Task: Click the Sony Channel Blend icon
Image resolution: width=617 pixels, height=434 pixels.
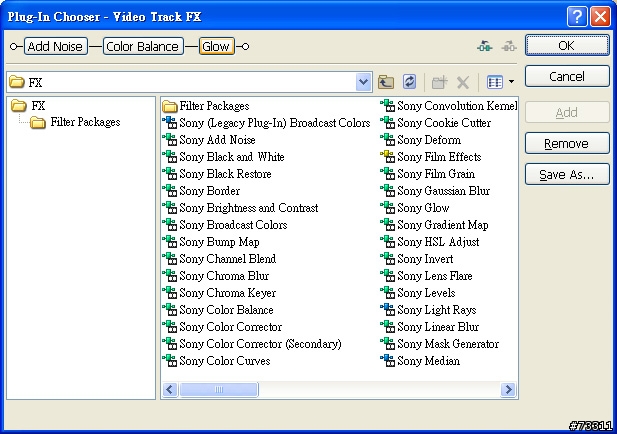Action: pyautogui.click(x=170, y=259)
